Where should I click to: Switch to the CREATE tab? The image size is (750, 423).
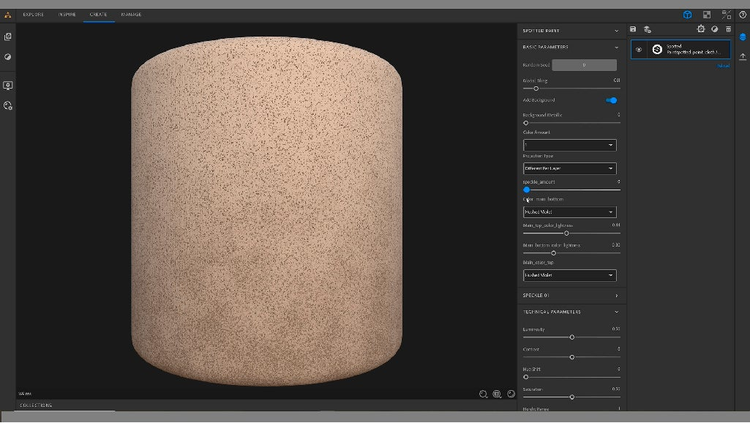pyautogui.click(x=99, y=14)
